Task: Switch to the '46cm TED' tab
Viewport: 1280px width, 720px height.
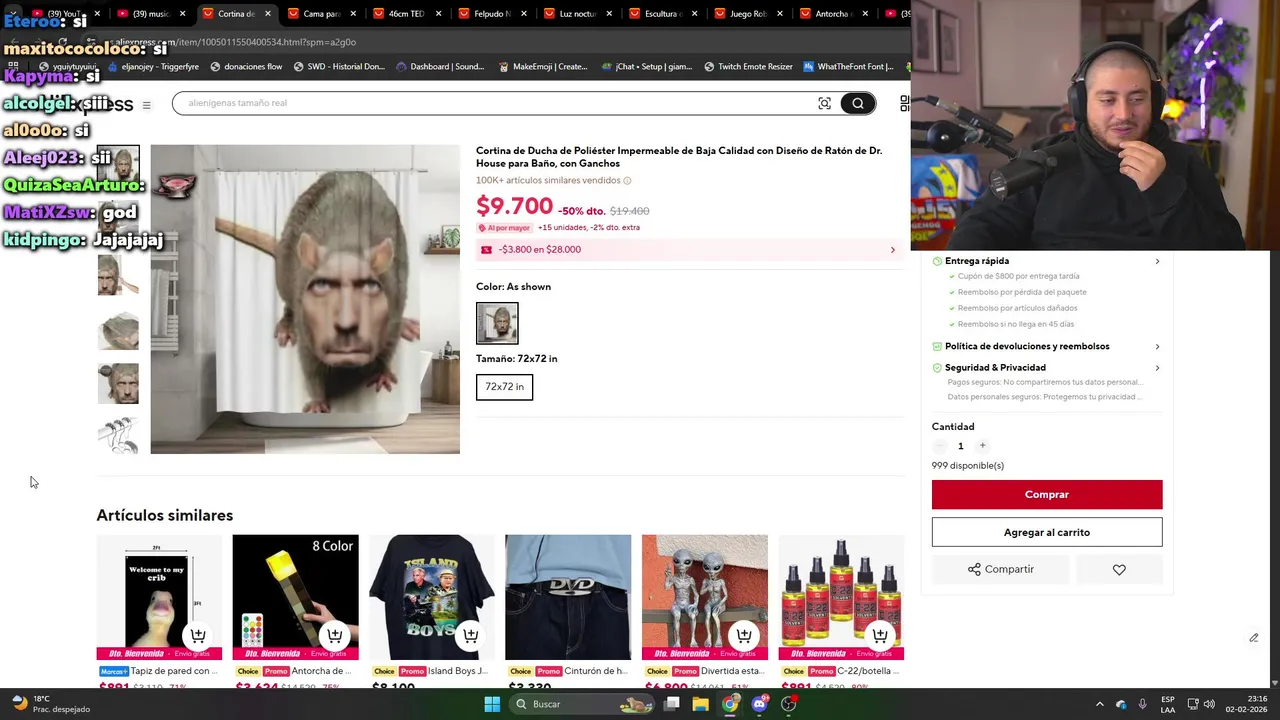Action: 407,14
